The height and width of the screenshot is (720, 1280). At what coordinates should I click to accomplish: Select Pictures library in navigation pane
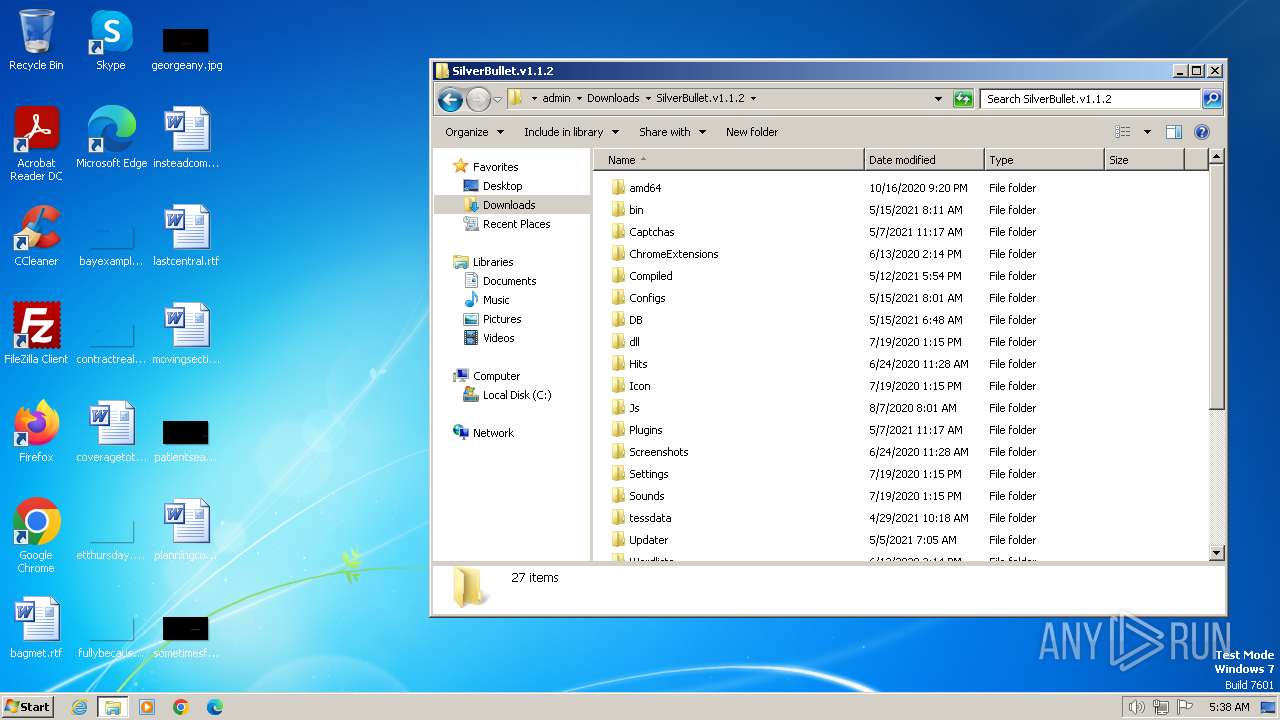tap(502, 319)
